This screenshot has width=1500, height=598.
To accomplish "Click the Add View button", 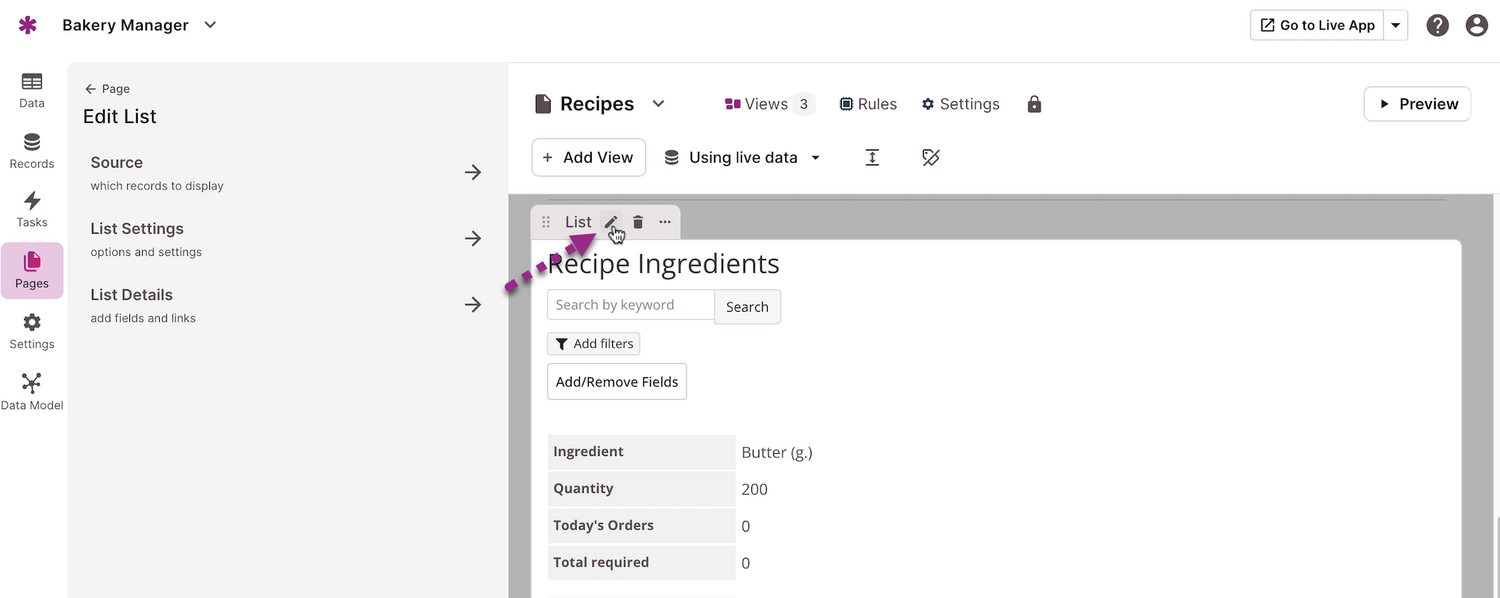I will 588,158.
